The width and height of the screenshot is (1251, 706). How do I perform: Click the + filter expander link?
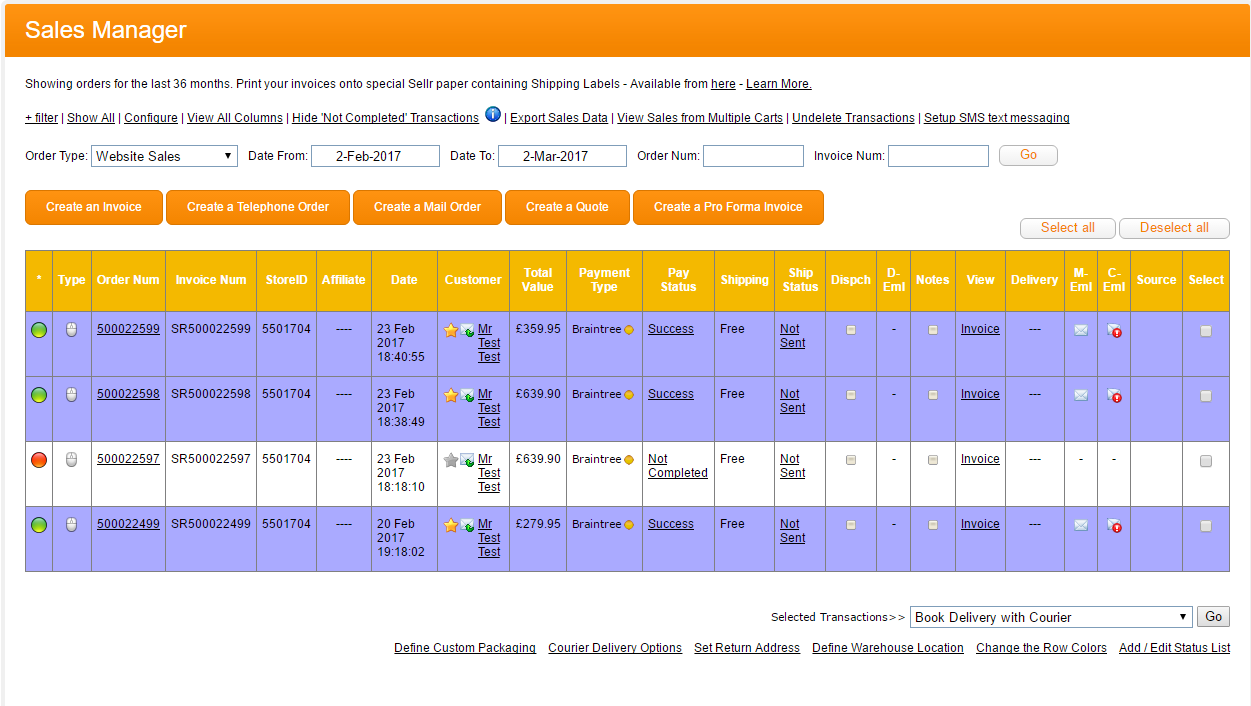coord(41,118)
